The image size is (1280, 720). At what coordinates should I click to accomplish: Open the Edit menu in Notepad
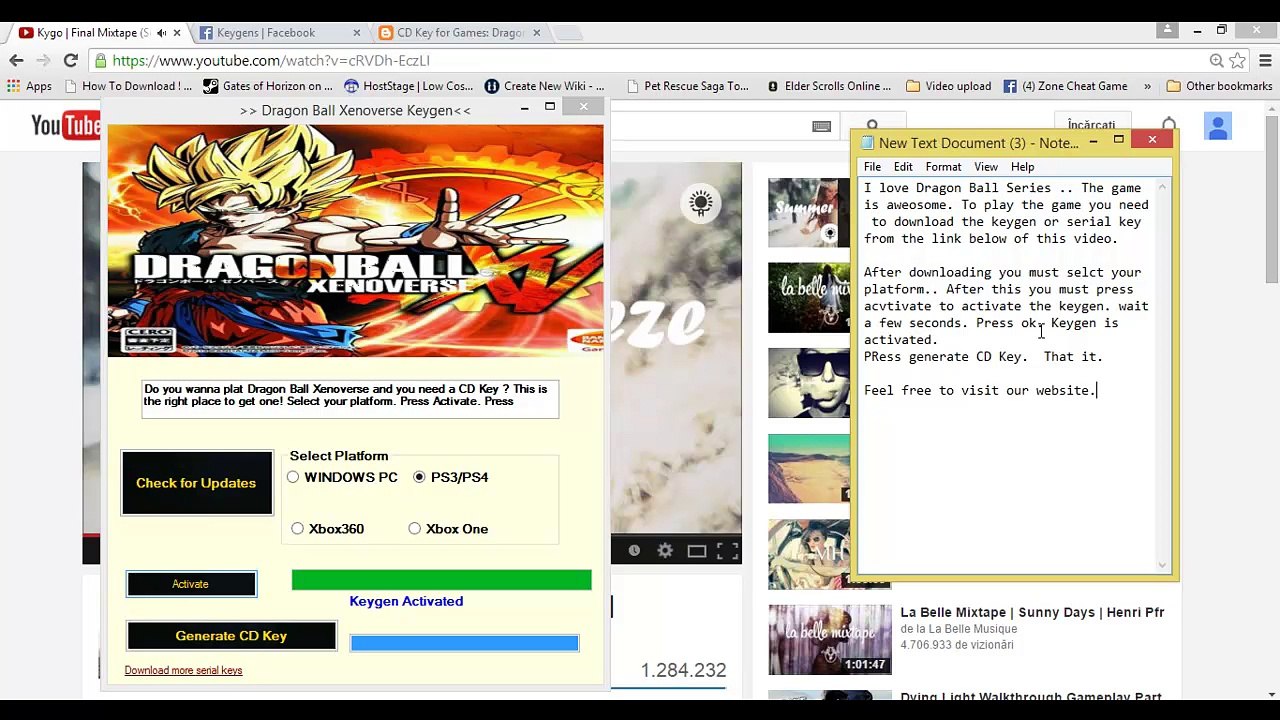tap(903, 167)
